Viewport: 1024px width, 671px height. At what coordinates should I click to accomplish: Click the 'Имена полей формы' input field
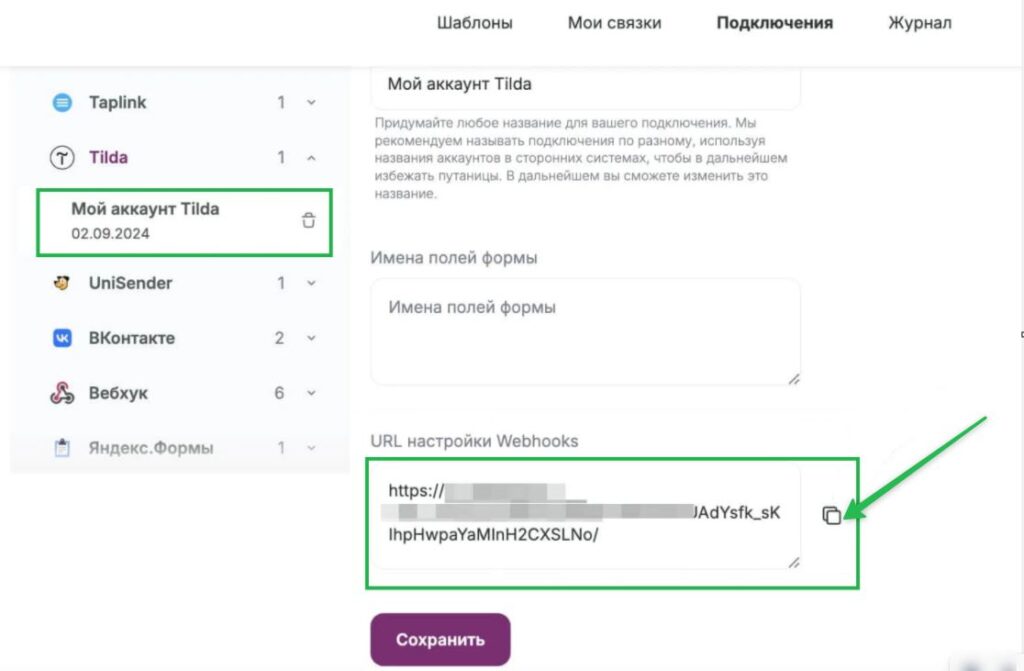585,330
